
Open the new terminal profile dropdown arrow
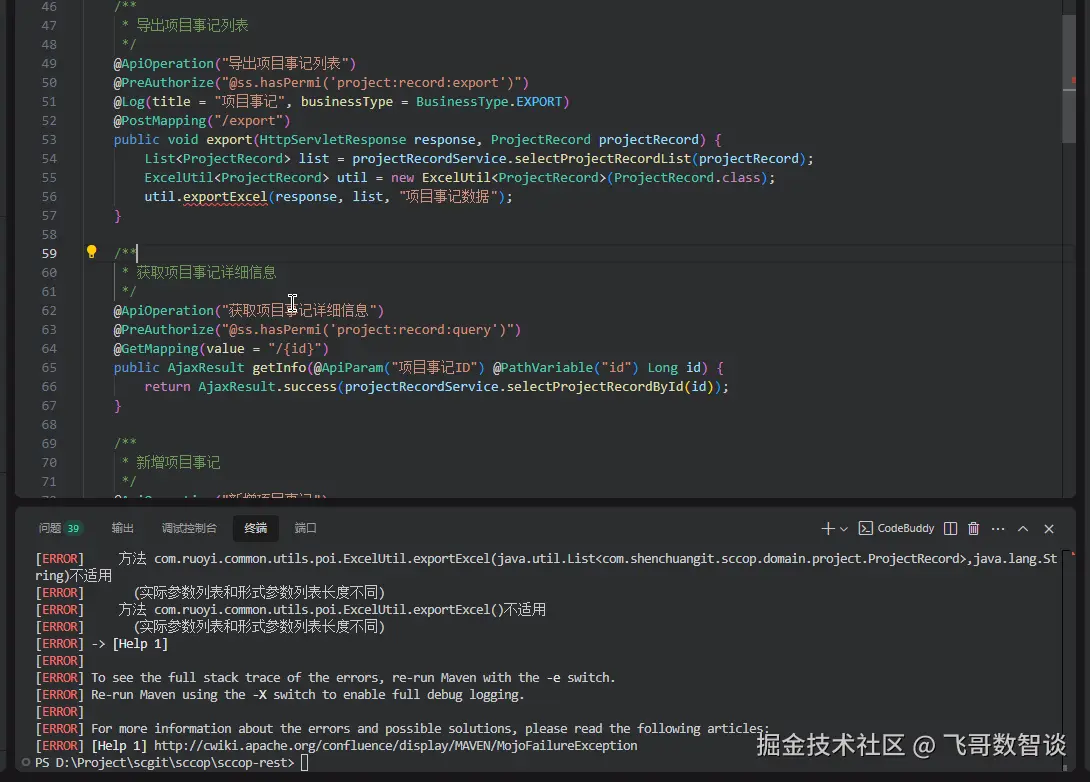click(844, 529)
